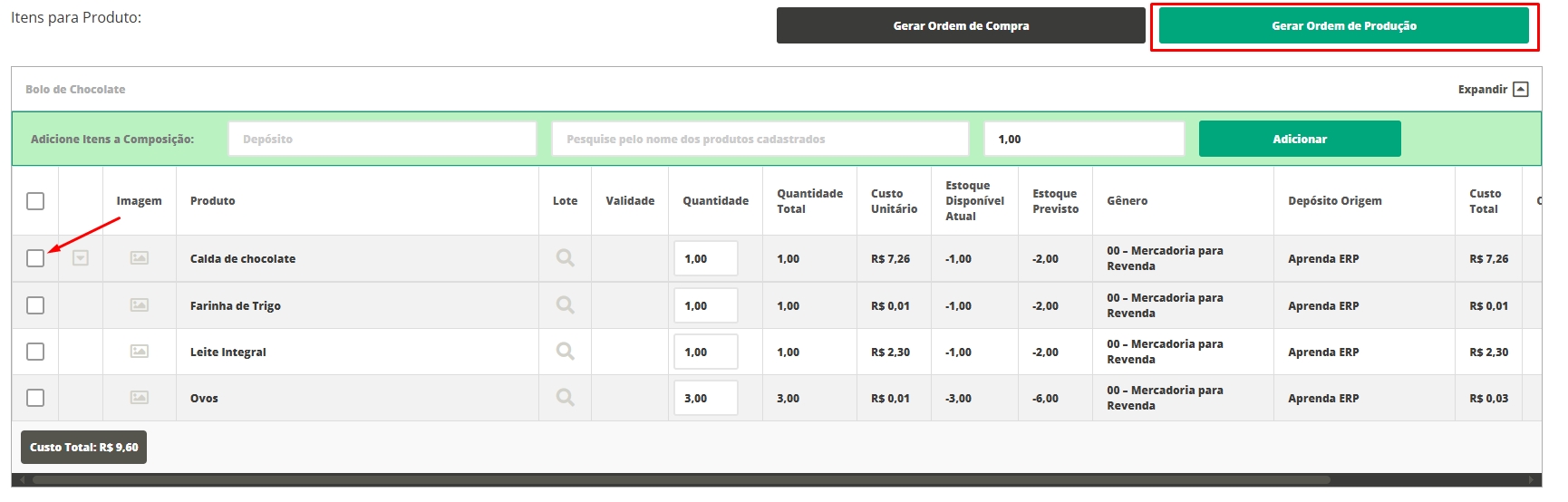Toggle the Expandir collapse icon
1568x502 pixels.
click(1521, 89)
